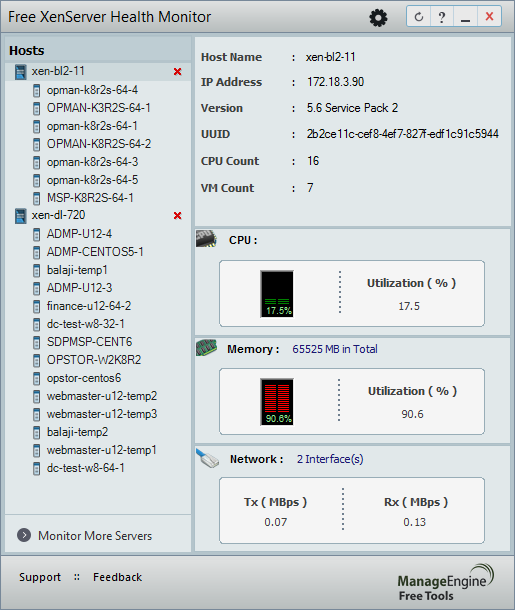
Task: Select VM opman-k8r2s-64-4
Action: (92, 90)
